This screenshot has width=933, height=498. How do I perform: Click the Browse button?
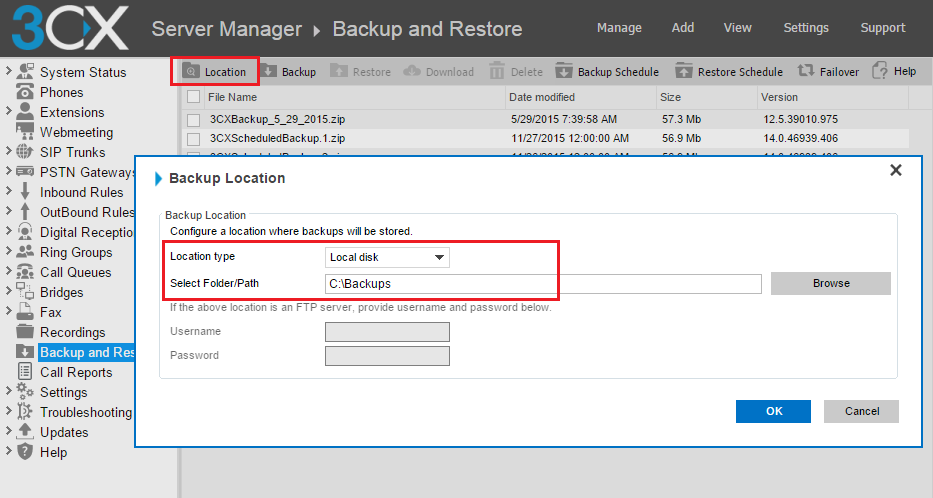pyautogui.click(x=831, y=283)
